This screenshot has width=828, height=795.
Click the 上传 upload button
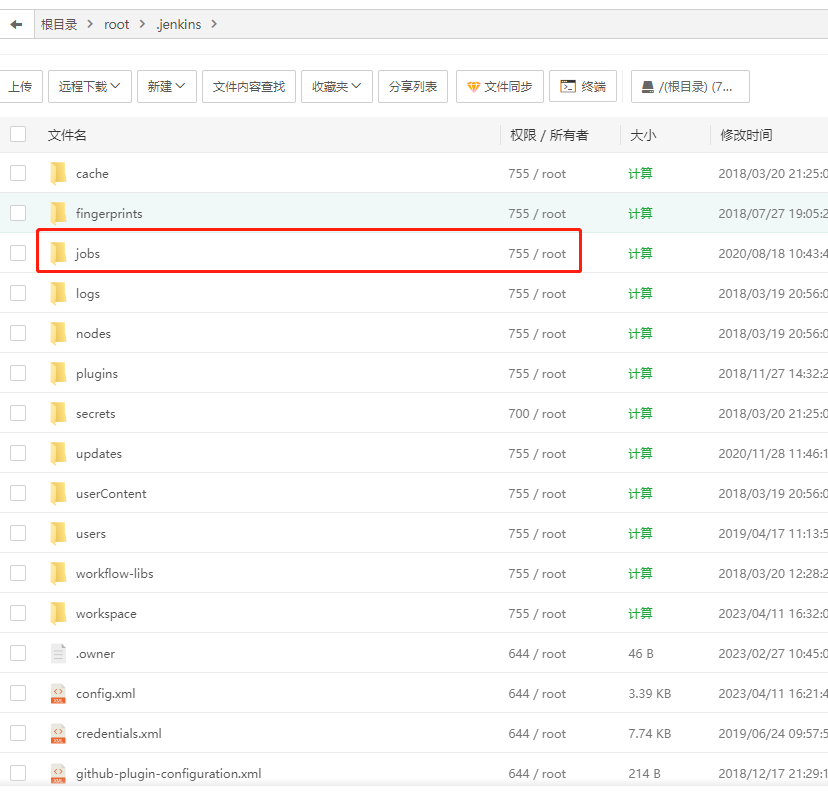20,87
